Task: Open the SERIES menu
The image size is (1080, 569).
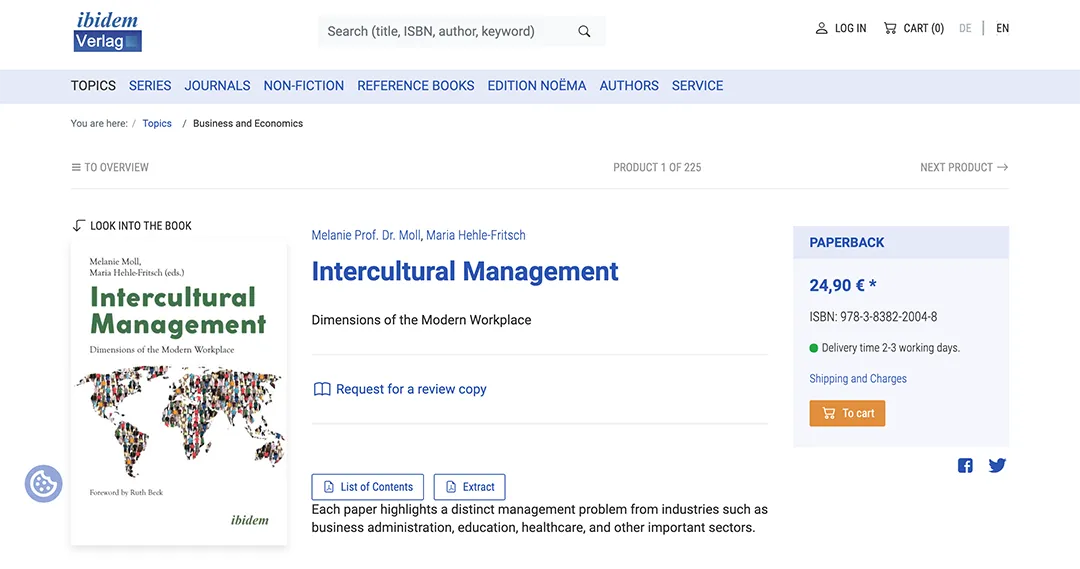Action: pyautogui.click(x=149, y=85)
